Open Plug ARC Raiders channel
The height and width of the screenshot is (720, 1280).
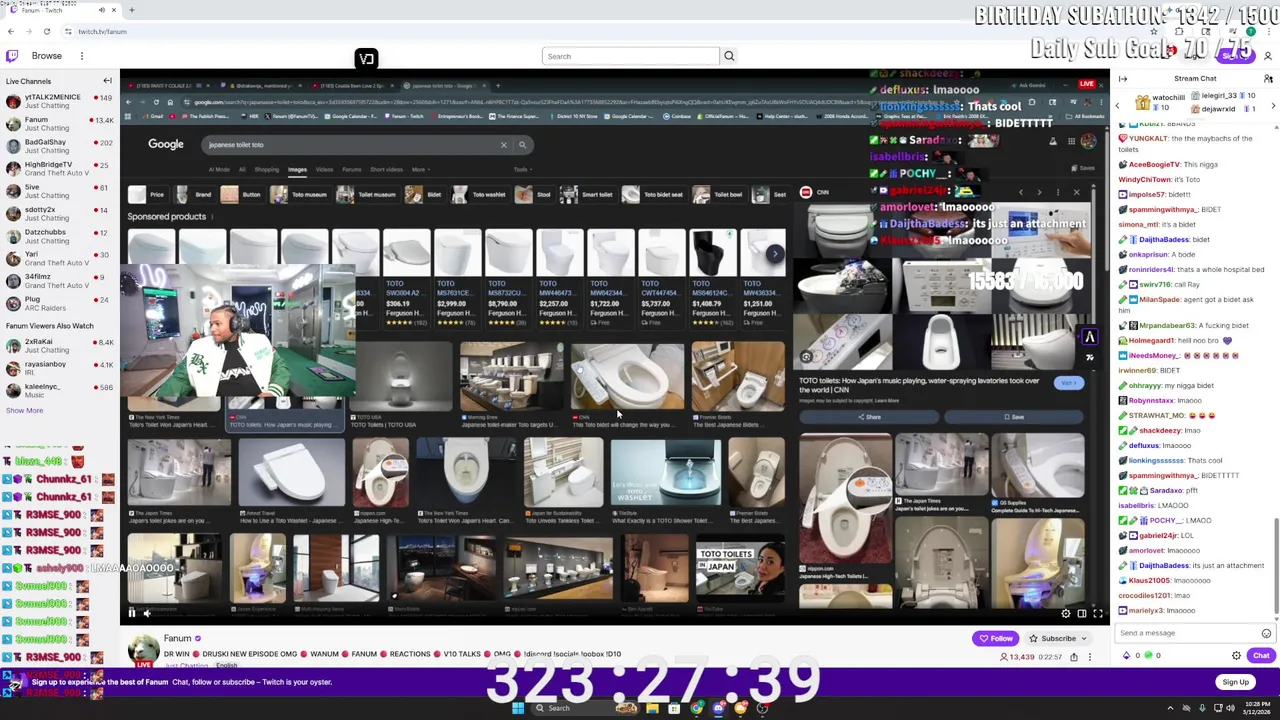pyautogui.click(x=58, y=303)
